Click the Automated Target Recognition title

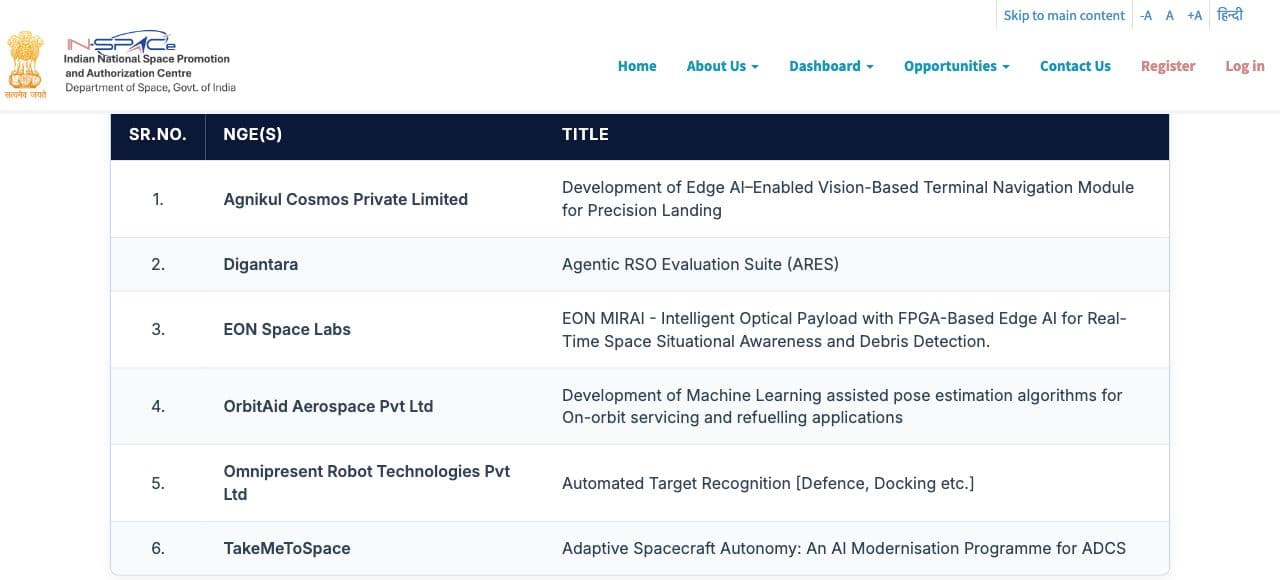click(x=768, y=483)
